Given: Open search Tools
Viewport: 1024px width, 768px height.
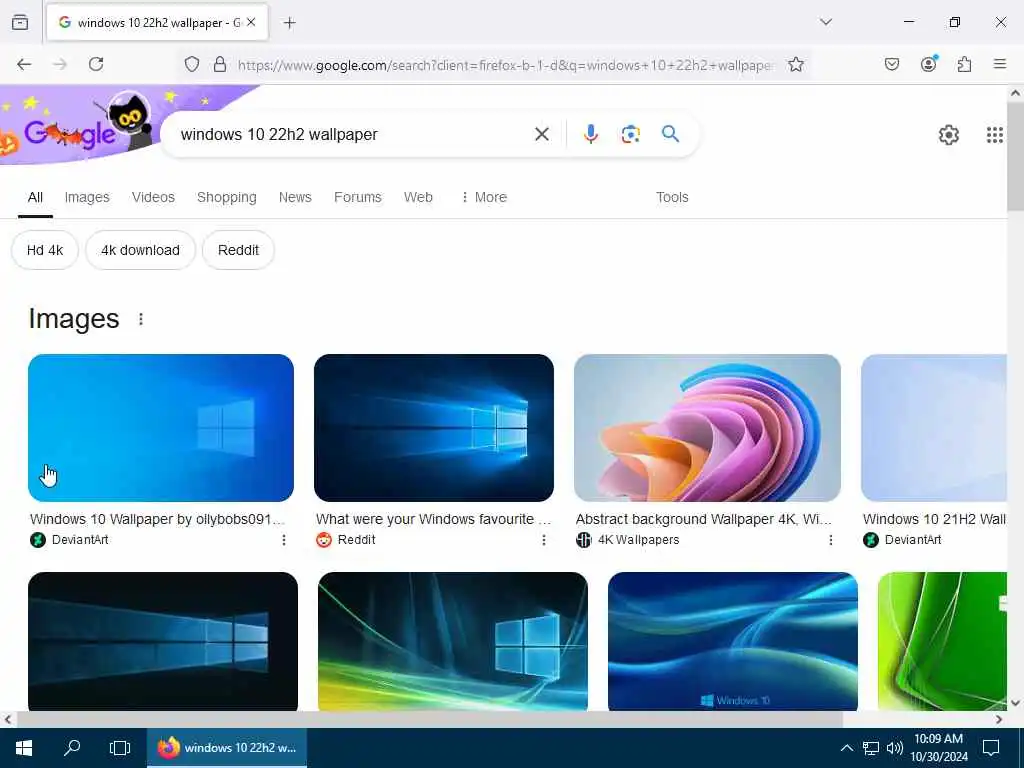Looking at the screenshot, I should (672, 197).
